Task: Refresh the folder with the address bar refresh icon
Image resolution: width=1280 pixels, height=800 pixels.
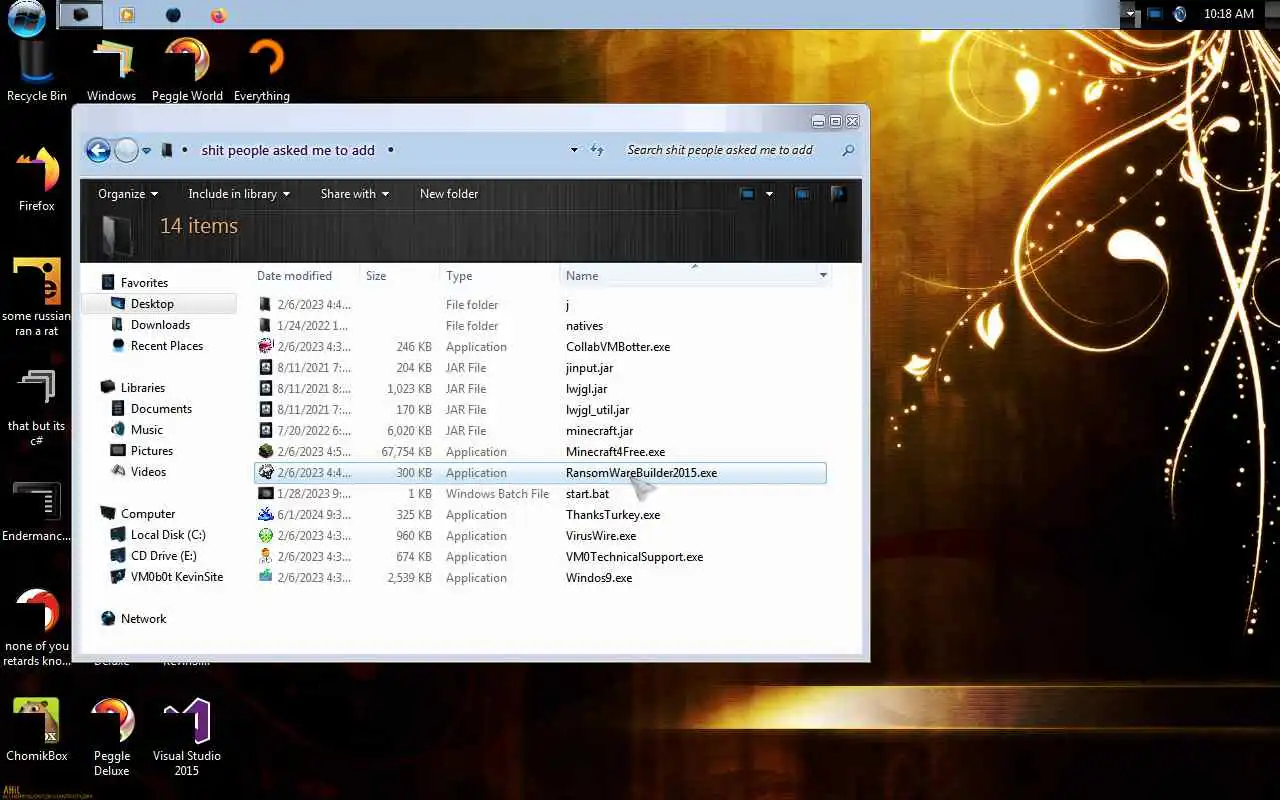Action: [597, 150]
